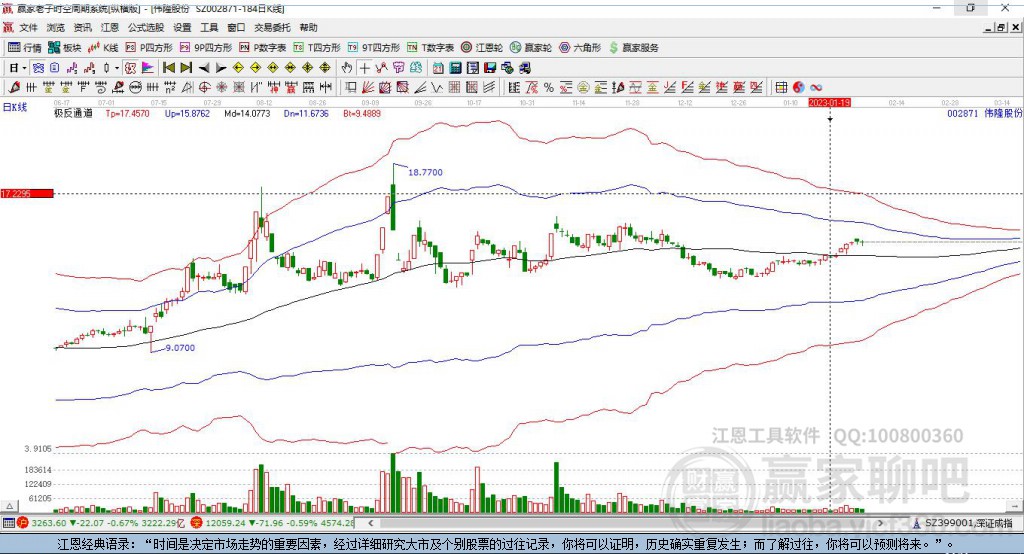Open the 板块 sector view
Viewport: 1024px width, 554px height.
(65, 48)
